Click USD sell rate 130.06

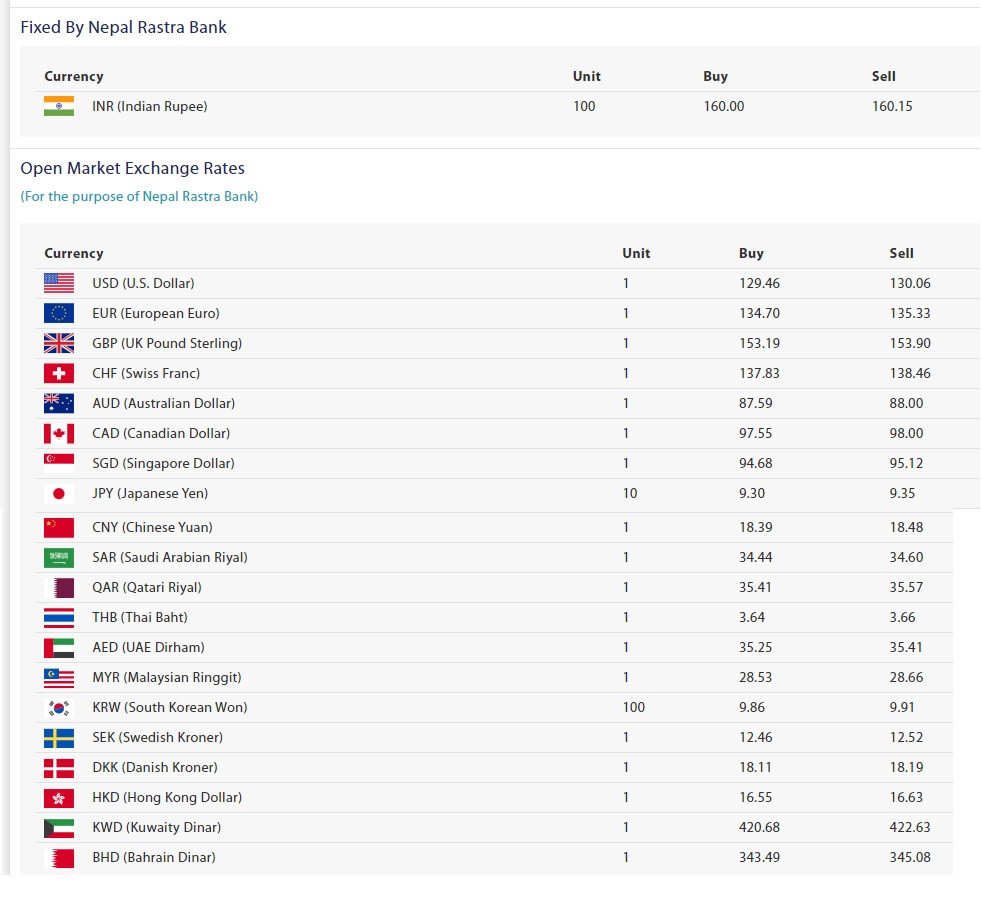910,284
